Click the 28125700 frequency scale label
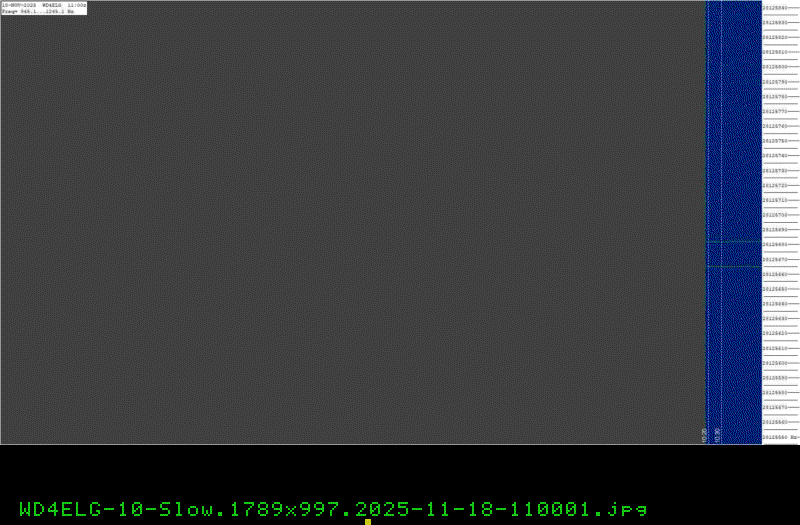 [775, 215]
